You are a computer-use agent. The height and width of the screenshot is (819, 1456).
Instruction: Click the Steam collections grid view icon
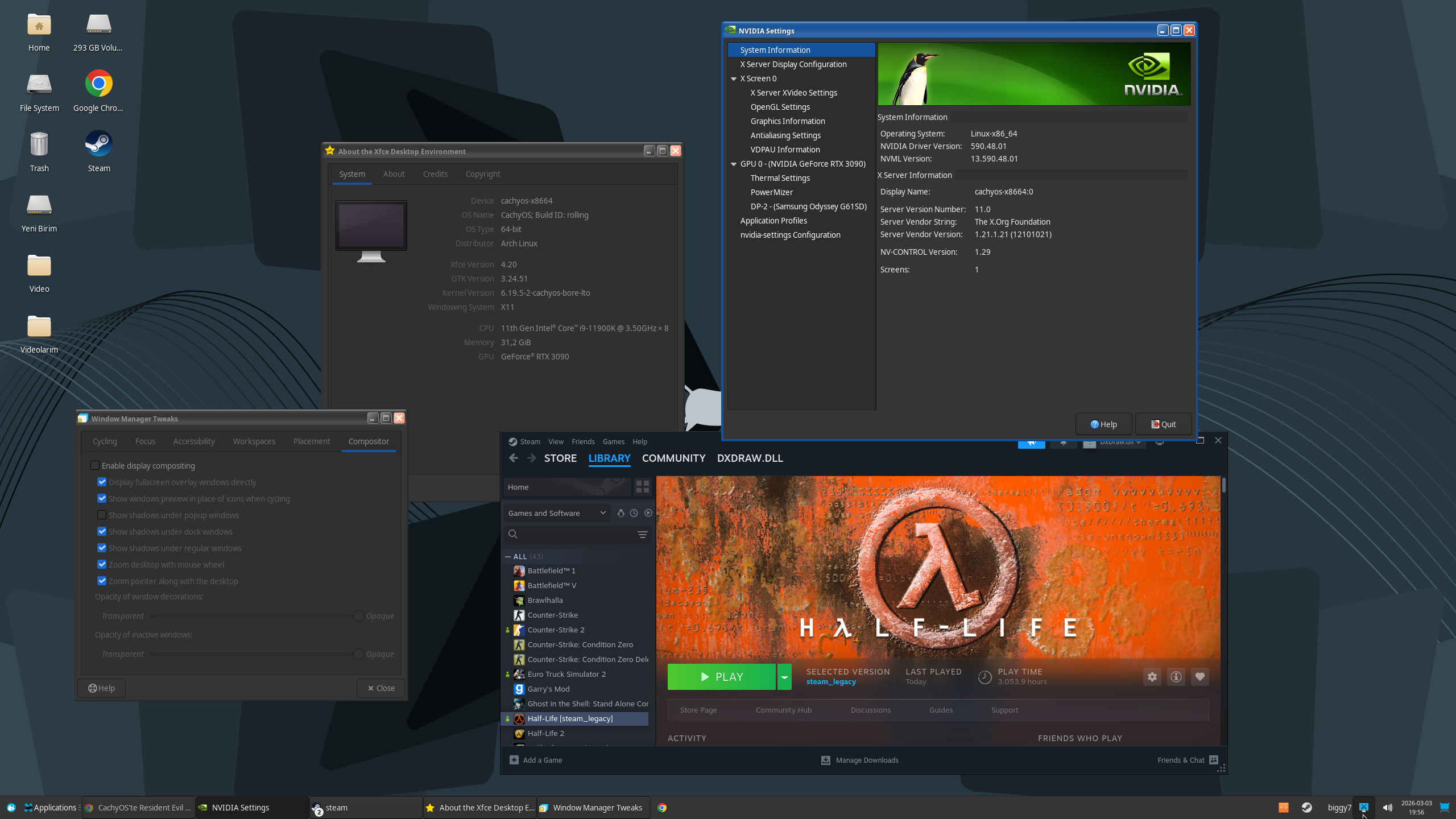[643, 487]
